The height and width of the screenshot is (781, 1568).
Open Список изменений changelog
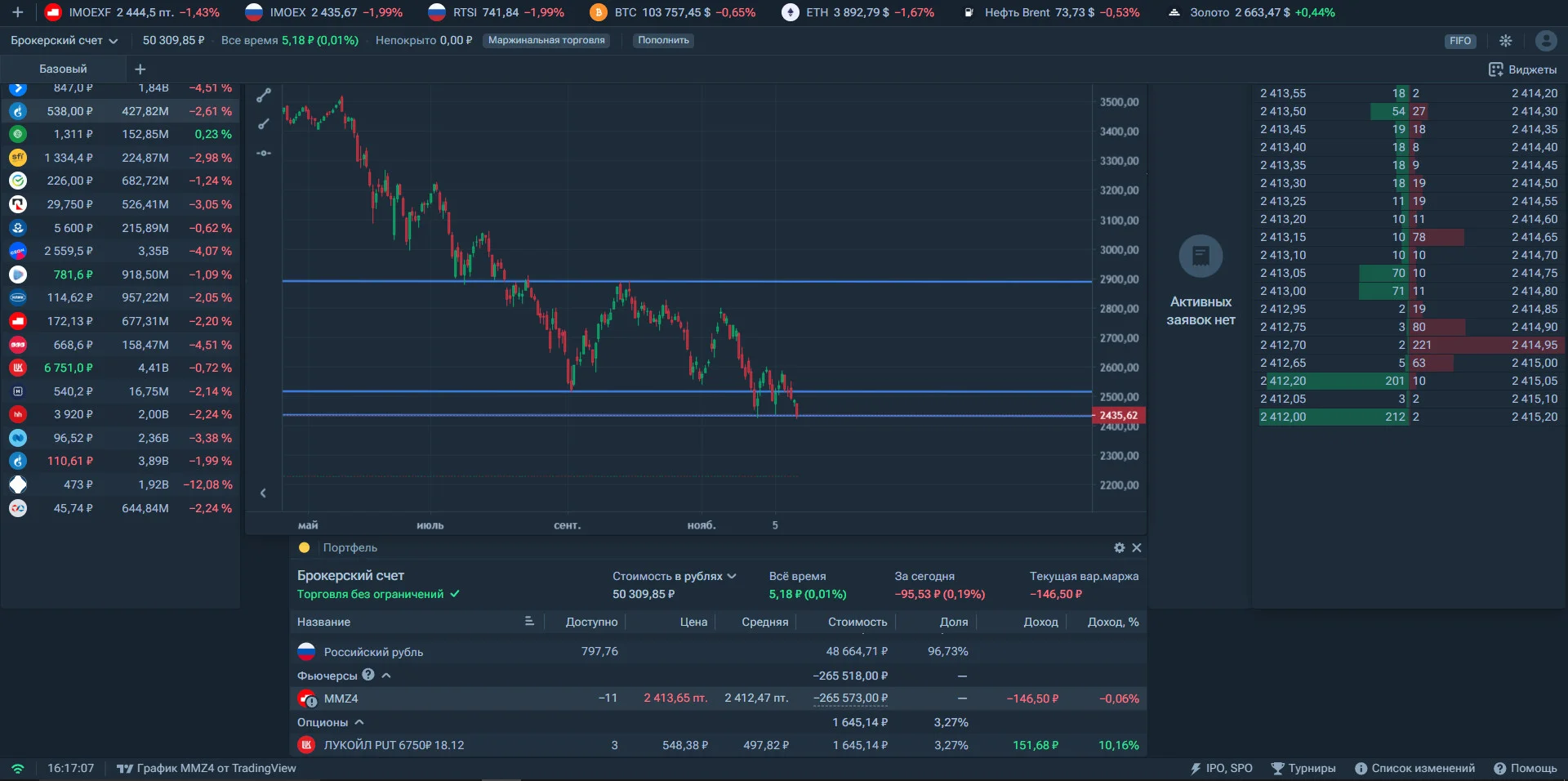click(1414, 768)
